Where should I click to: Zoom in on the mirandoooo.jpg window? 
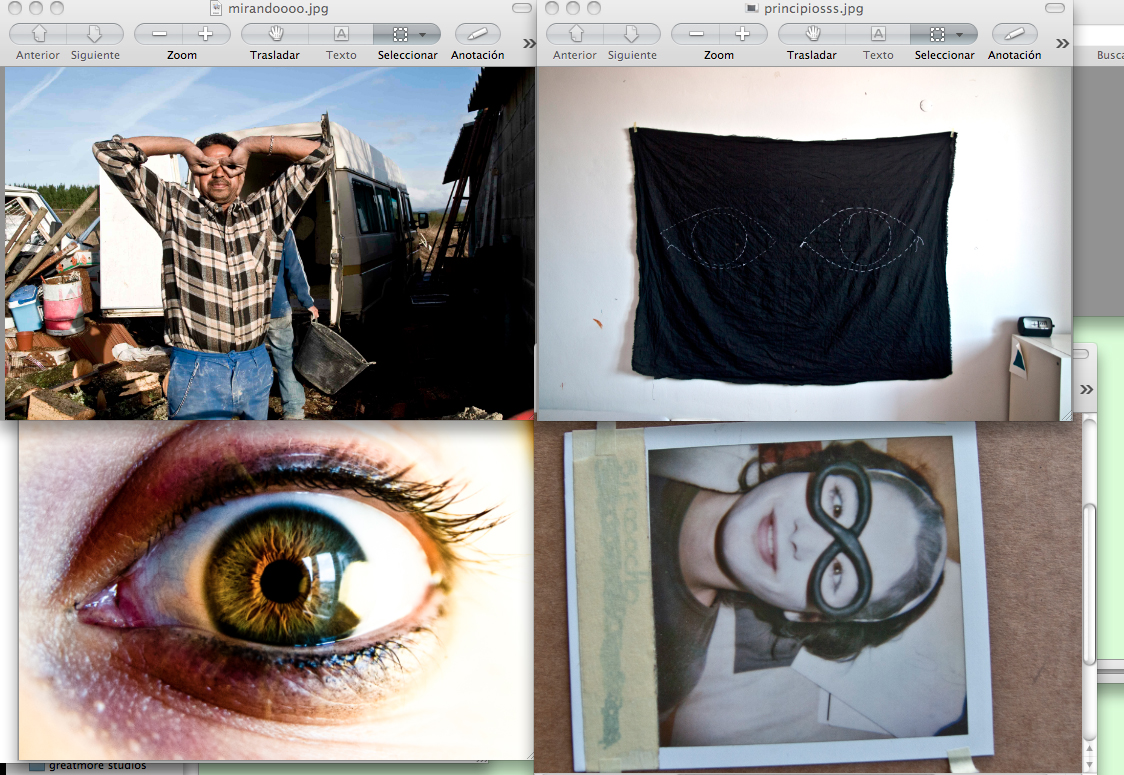point(205,34)
